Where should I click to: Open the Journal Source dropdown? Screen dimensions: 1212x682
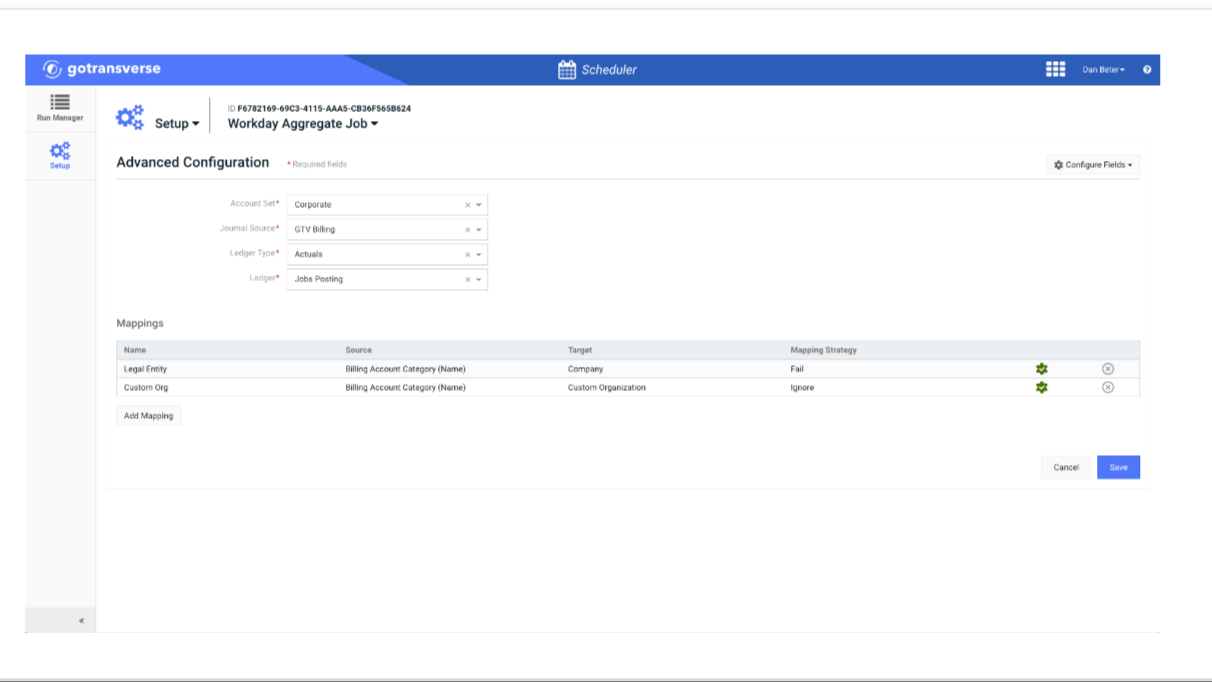[478, 229]
